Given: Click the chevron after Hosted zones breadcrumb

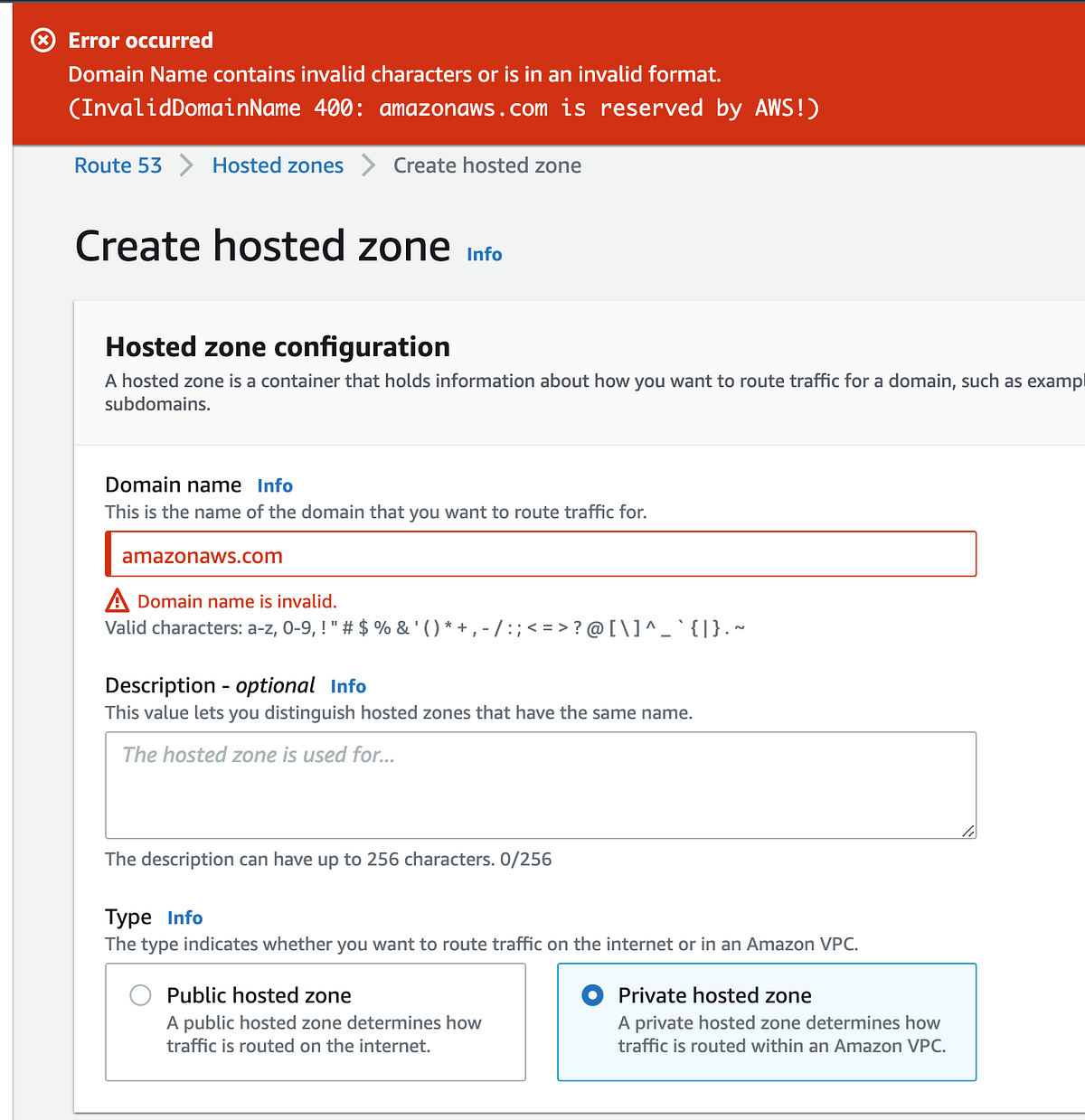Looking at the screenshot, I should (x=368, y=165).
